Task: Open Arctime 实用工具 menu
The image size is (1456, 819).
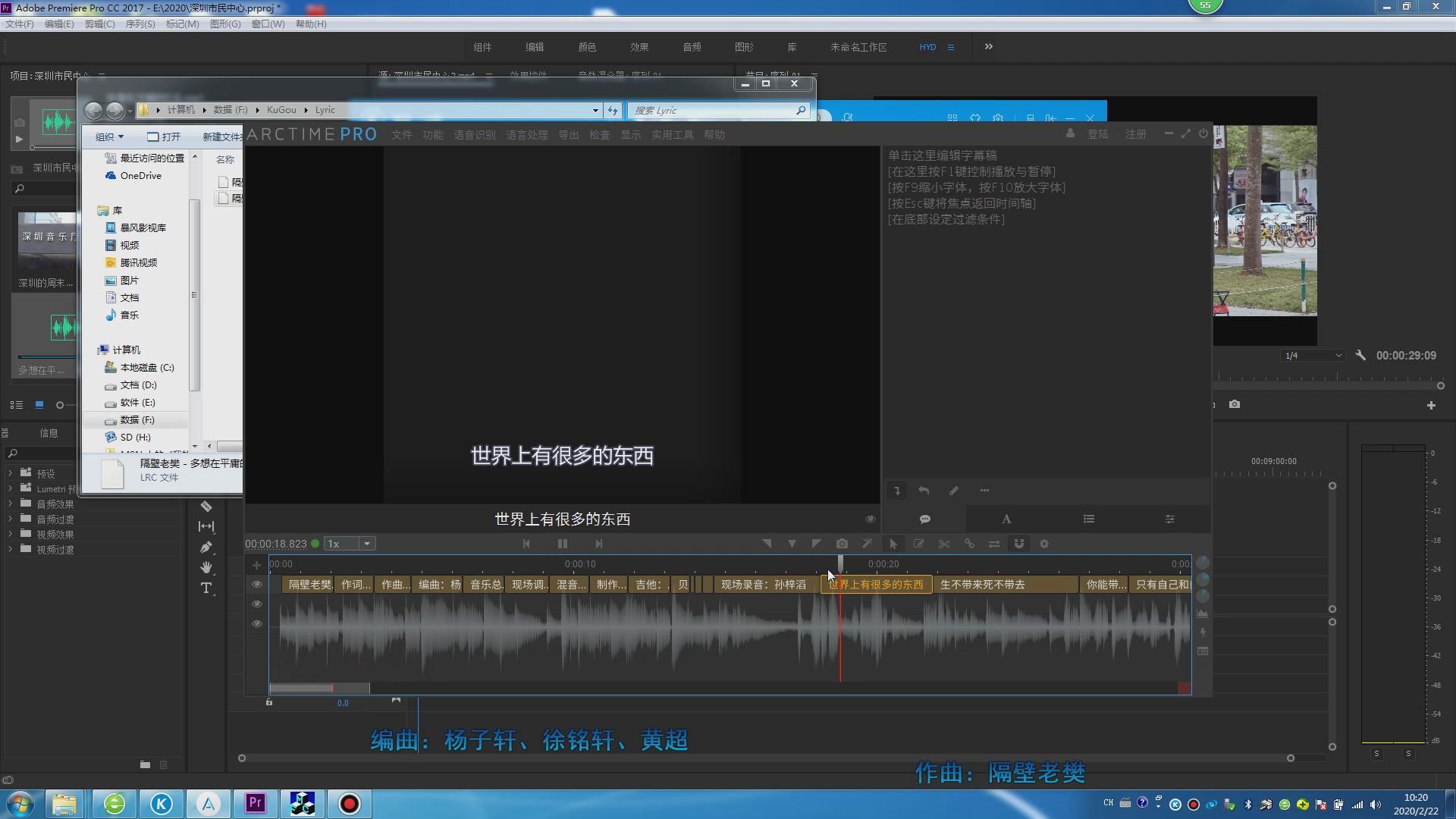Action: 673,135
